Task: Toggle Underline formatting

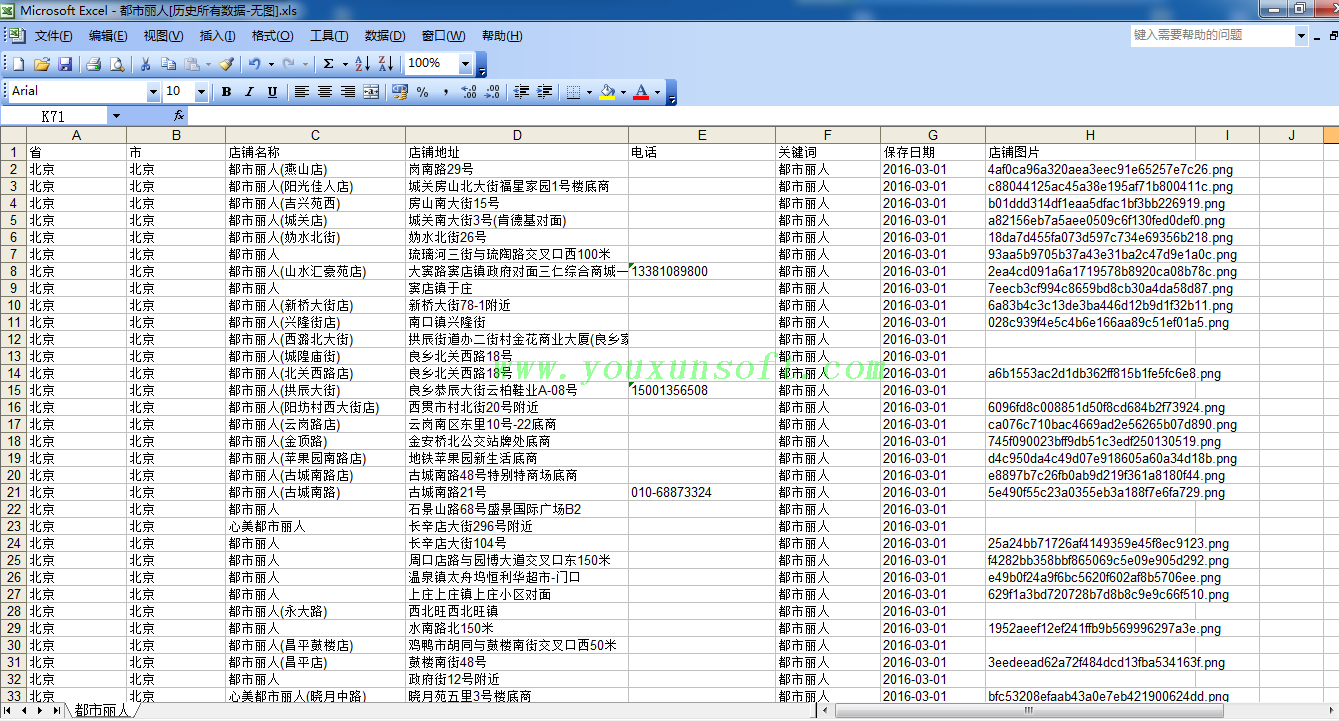Action: pos(272,92)
